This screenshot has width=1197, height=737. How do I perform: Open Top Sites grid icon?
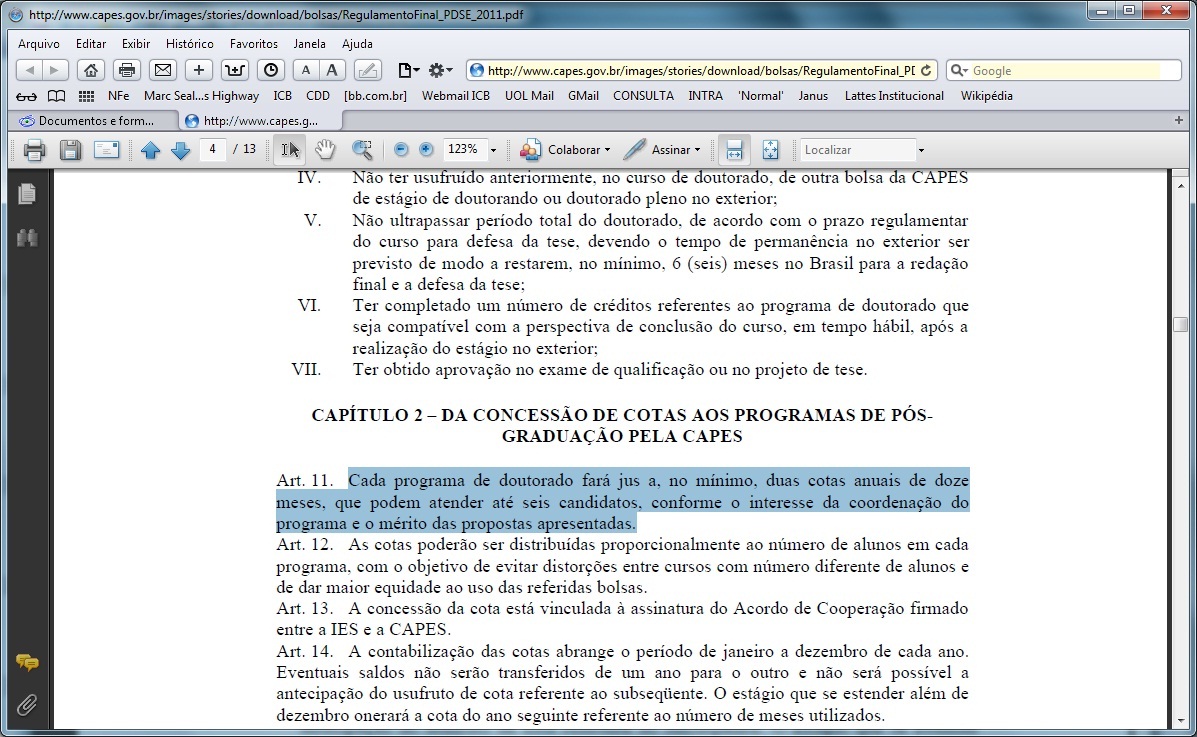[x=86, y=96]
